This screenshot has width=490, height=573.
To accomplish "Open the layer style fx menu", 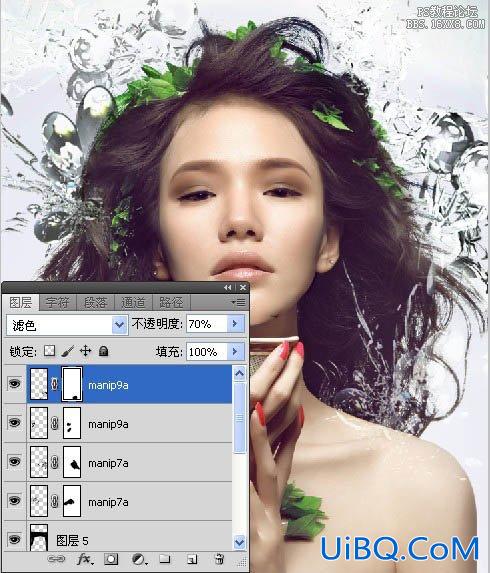I will (x=85, y=559).
